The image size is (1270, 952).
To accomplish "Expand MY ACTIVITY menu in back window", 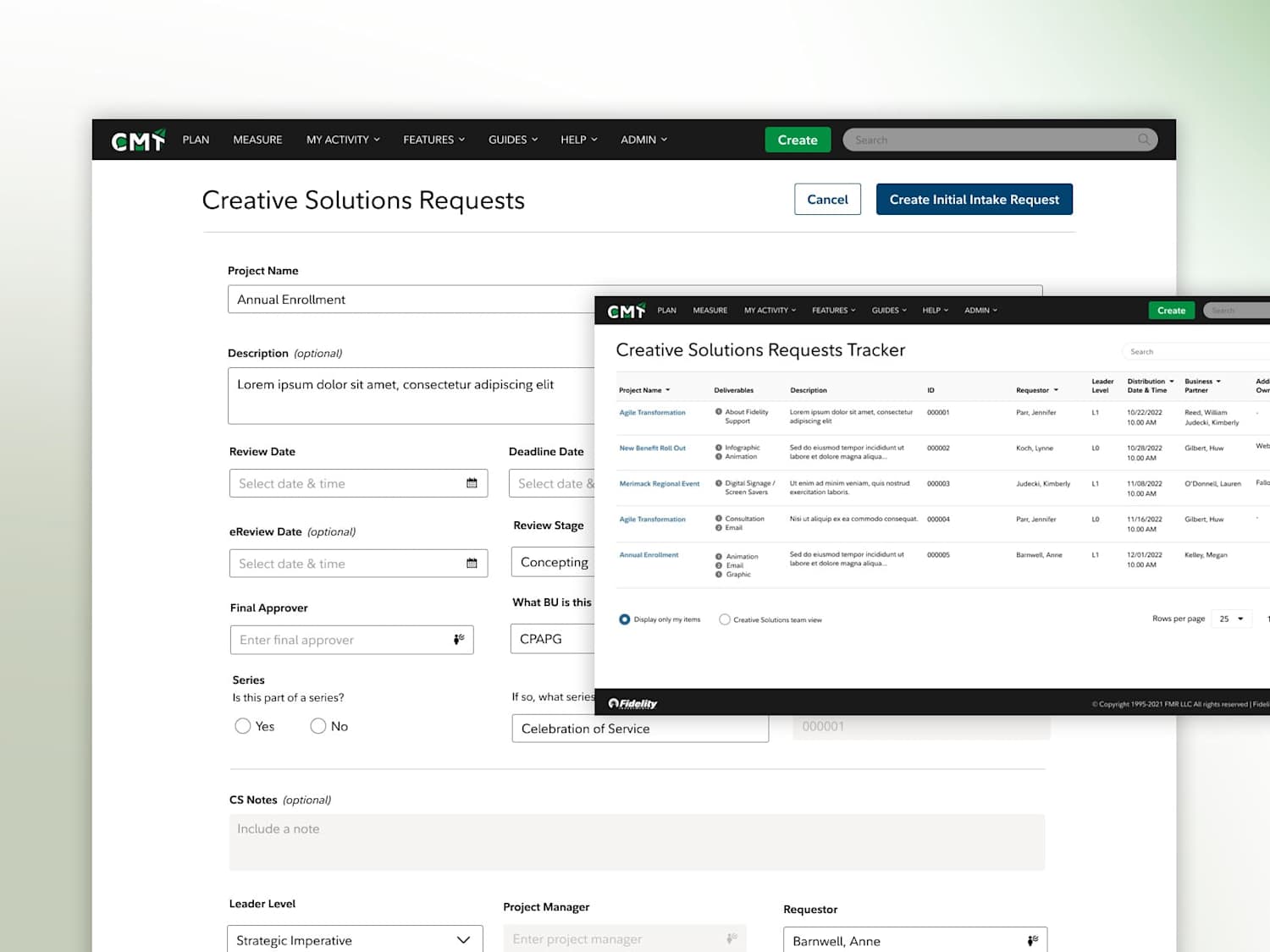I will pos(343,140).
